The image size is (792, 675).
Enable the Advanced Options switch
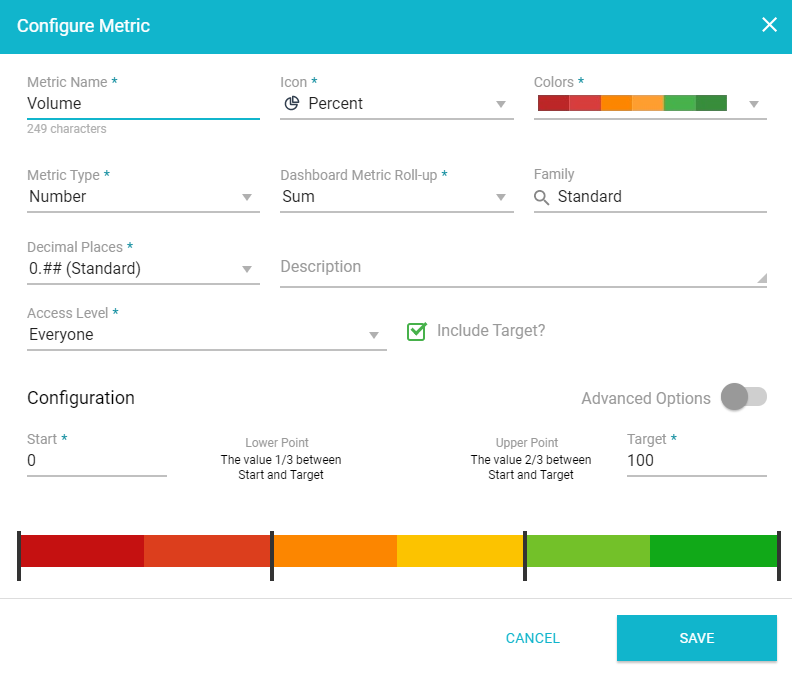point(742,397)
